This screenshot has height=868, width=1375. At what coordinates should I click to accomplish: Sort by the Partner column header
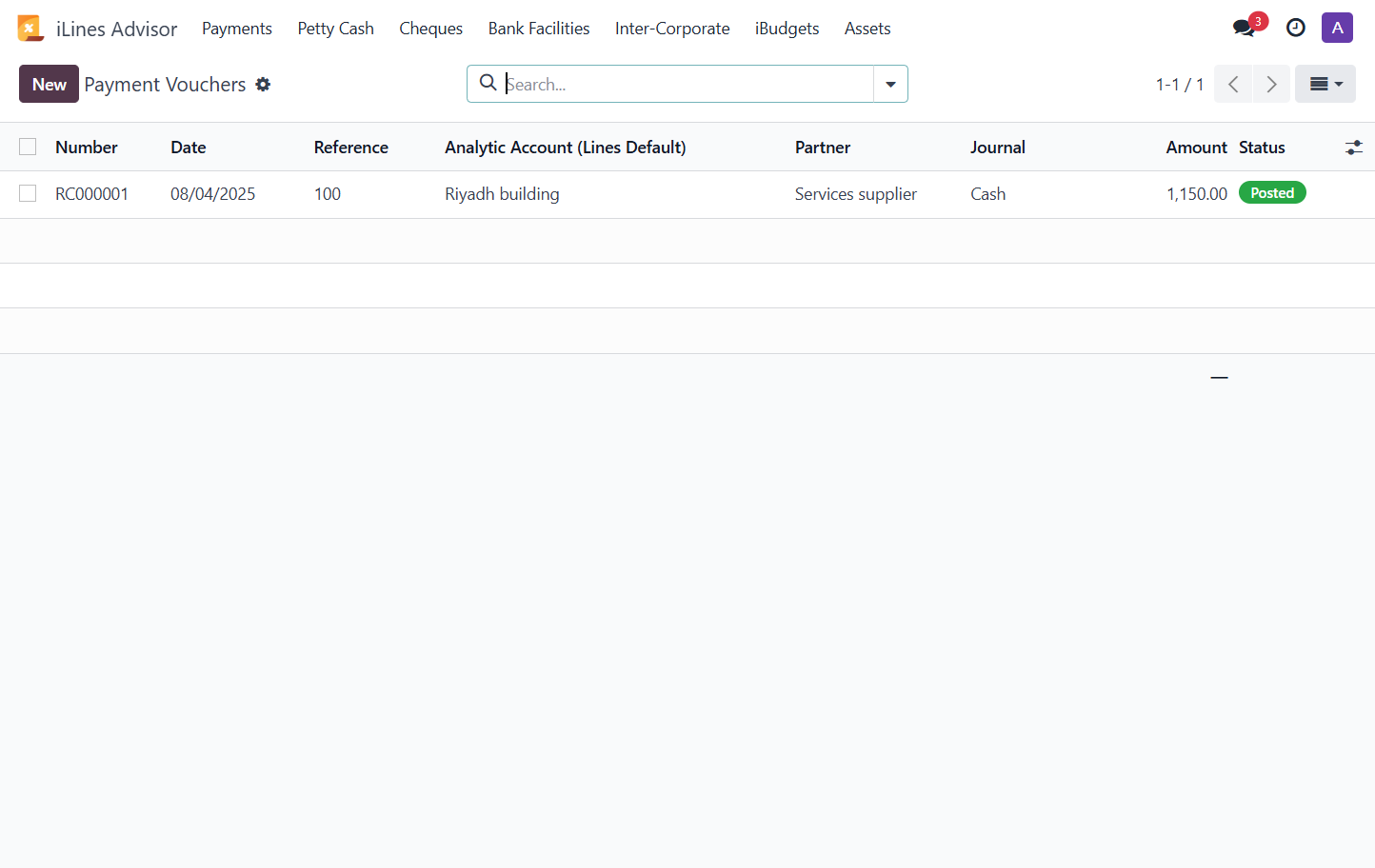[823, 147]
